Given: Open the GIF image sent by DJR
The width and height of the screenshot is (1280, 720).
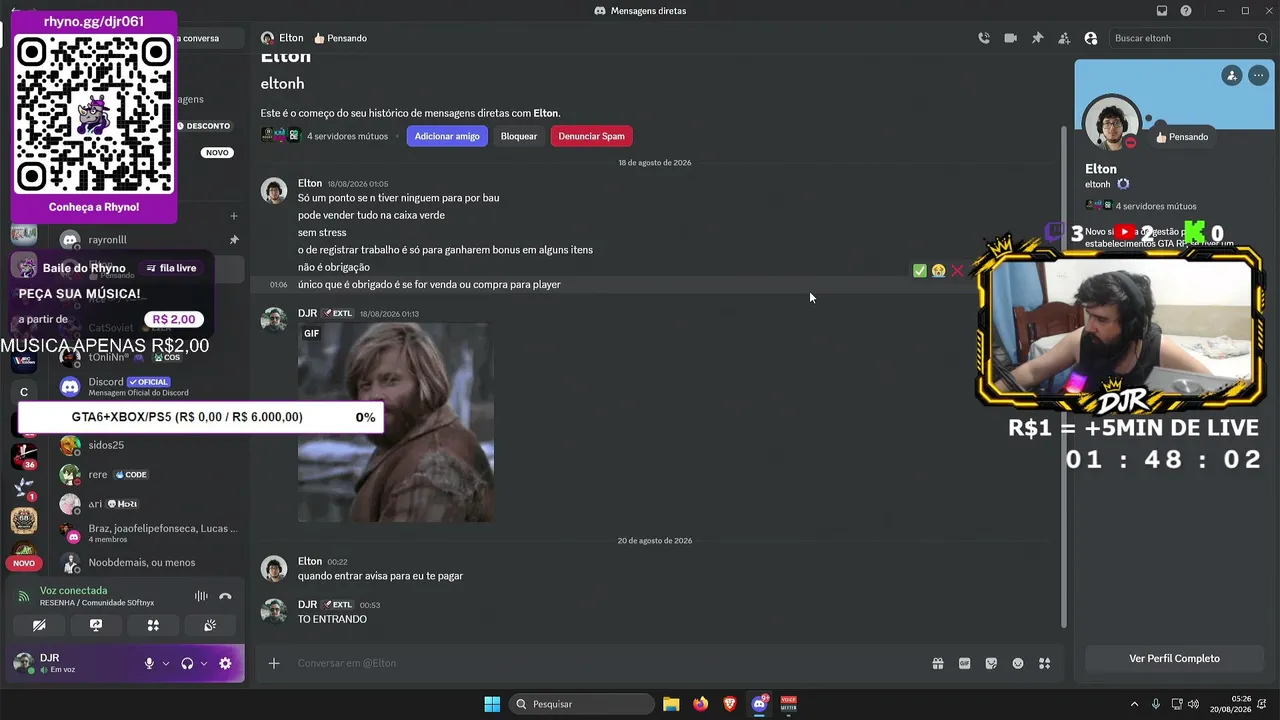Looking at the screenshot, I should tap(396, 422).
